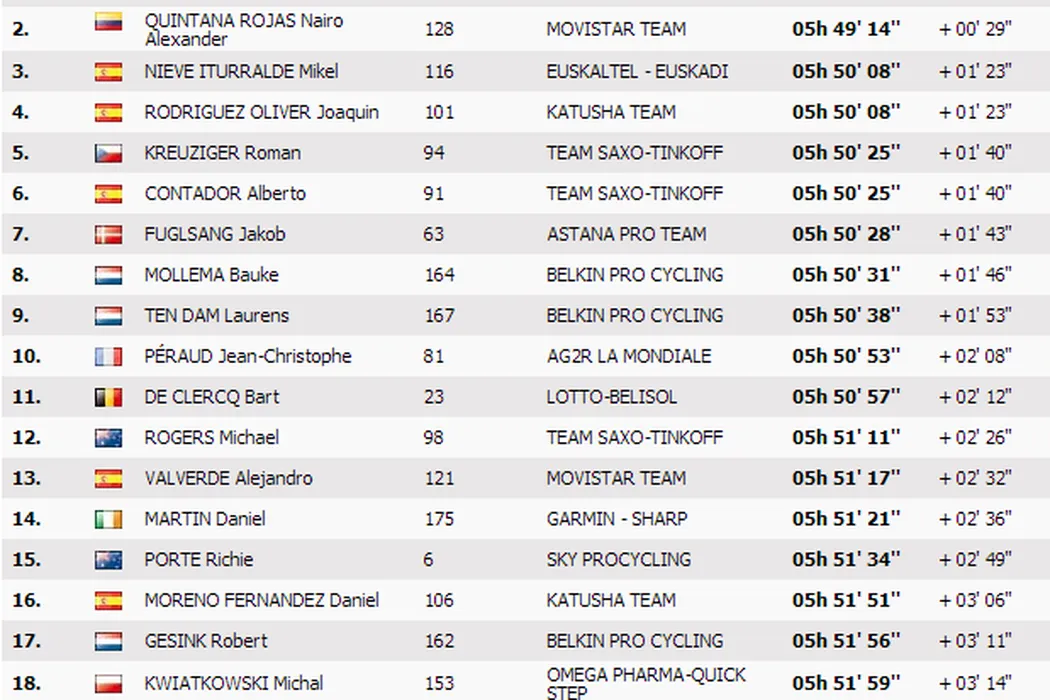Screen dimensions: 1050x700
Task: Click the Colombian flag beside Quintana Rojas
Action: point(108,22)
